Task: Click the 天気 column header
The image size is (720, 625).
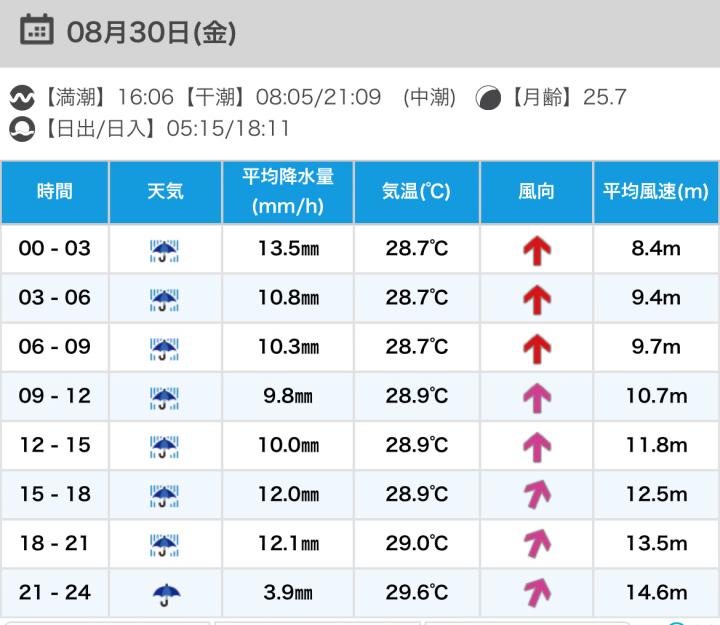Action: [165, 192]
